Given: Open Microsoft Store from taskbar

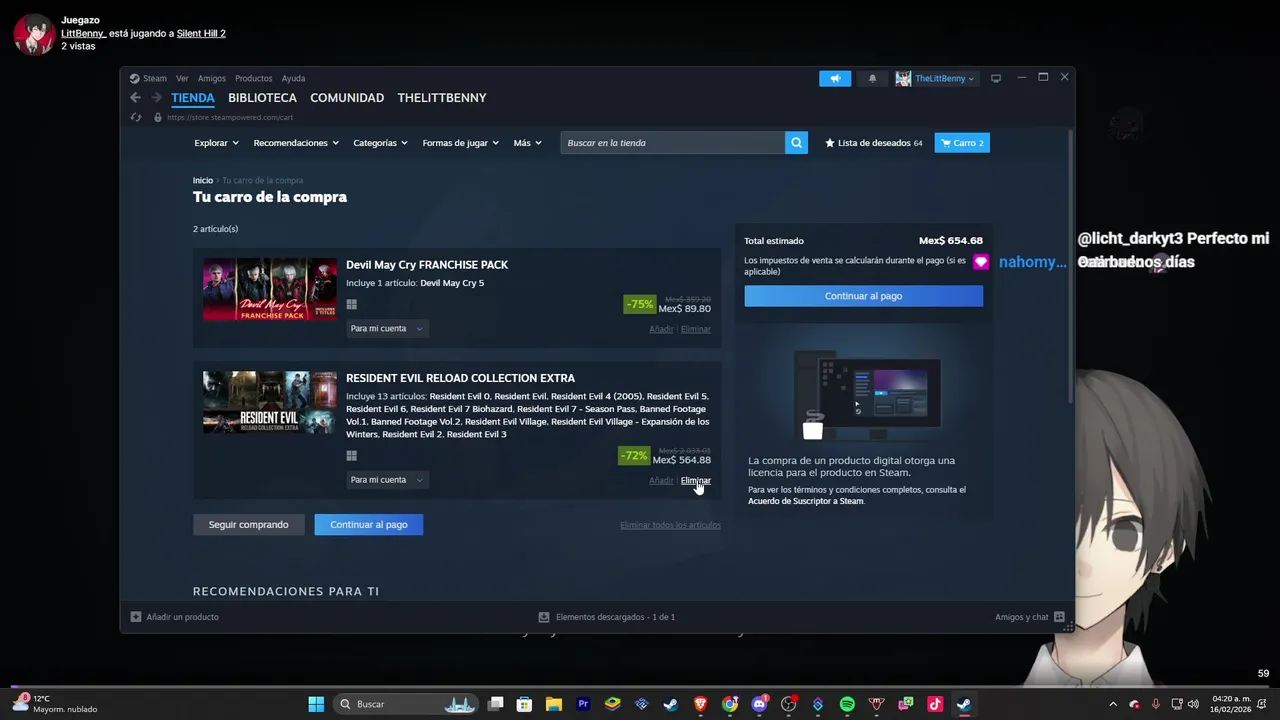Looking at the screenshot, I should [x=524, y=704].
